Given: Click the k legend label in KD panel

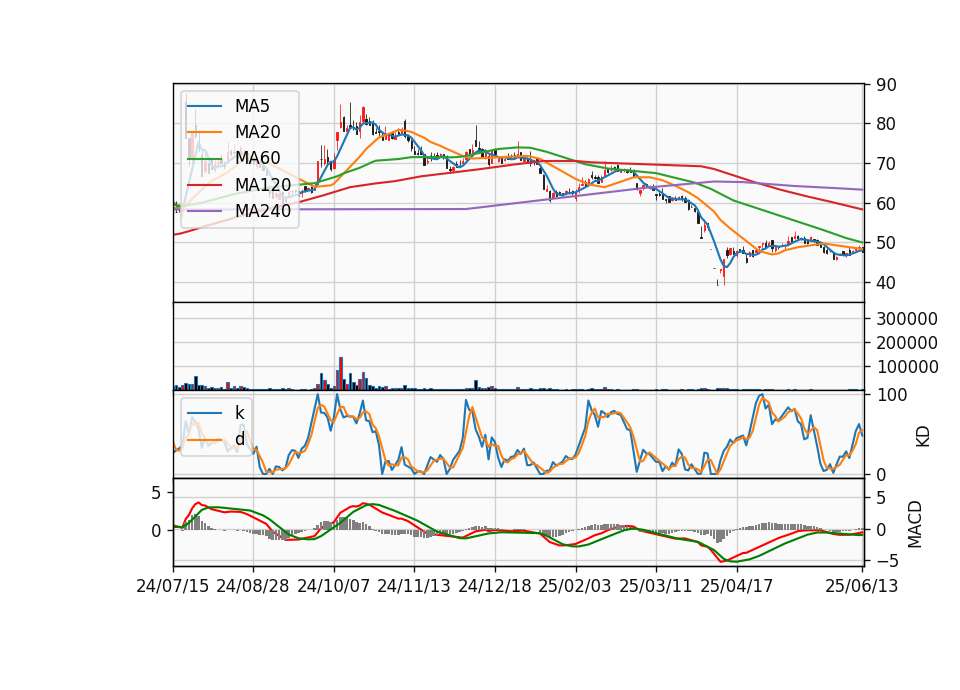Looking at the screenshot, I should click(239, 413).
